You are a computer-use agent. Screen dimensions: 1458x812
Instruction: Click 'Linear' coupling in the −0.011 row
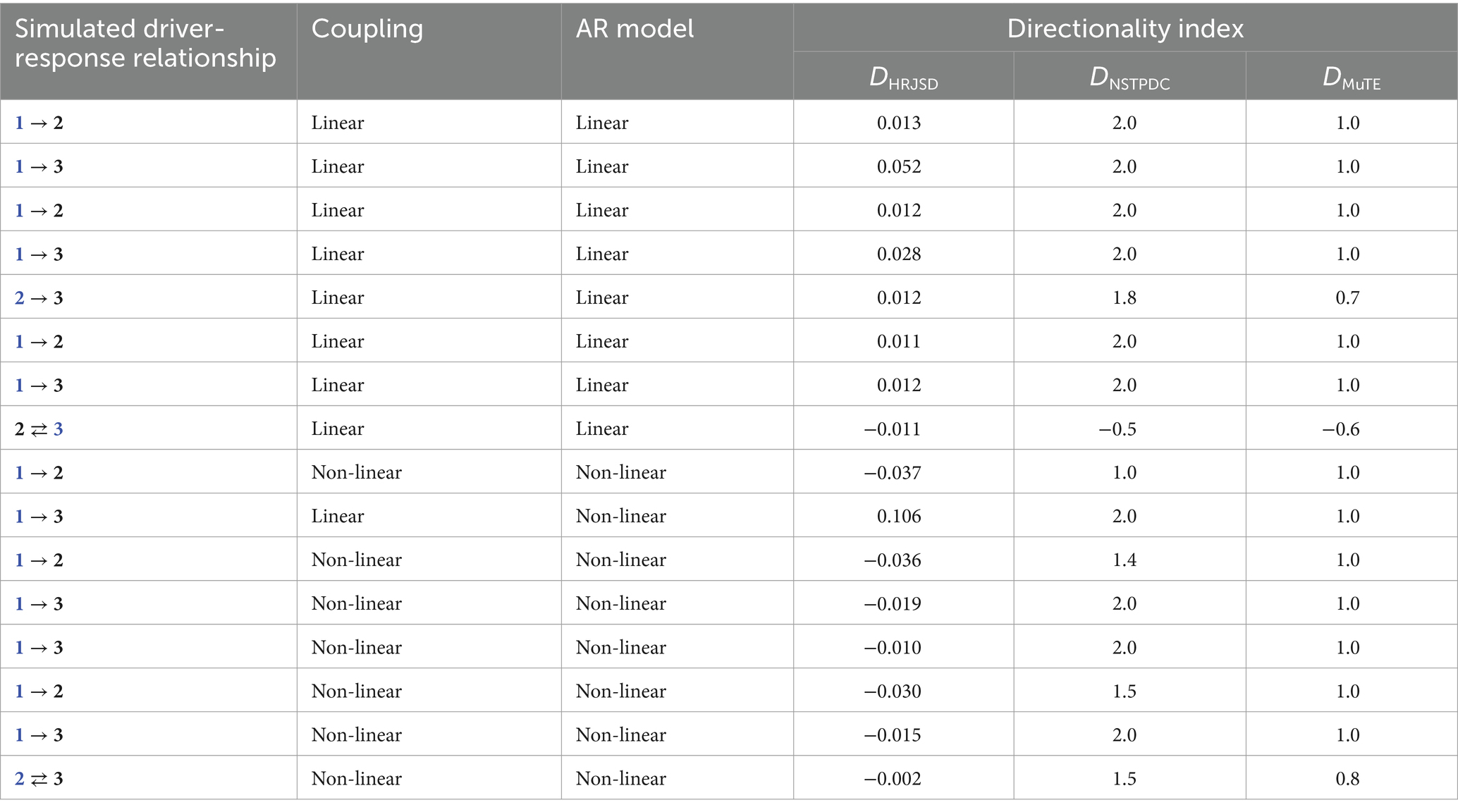[x=338, y=429]
